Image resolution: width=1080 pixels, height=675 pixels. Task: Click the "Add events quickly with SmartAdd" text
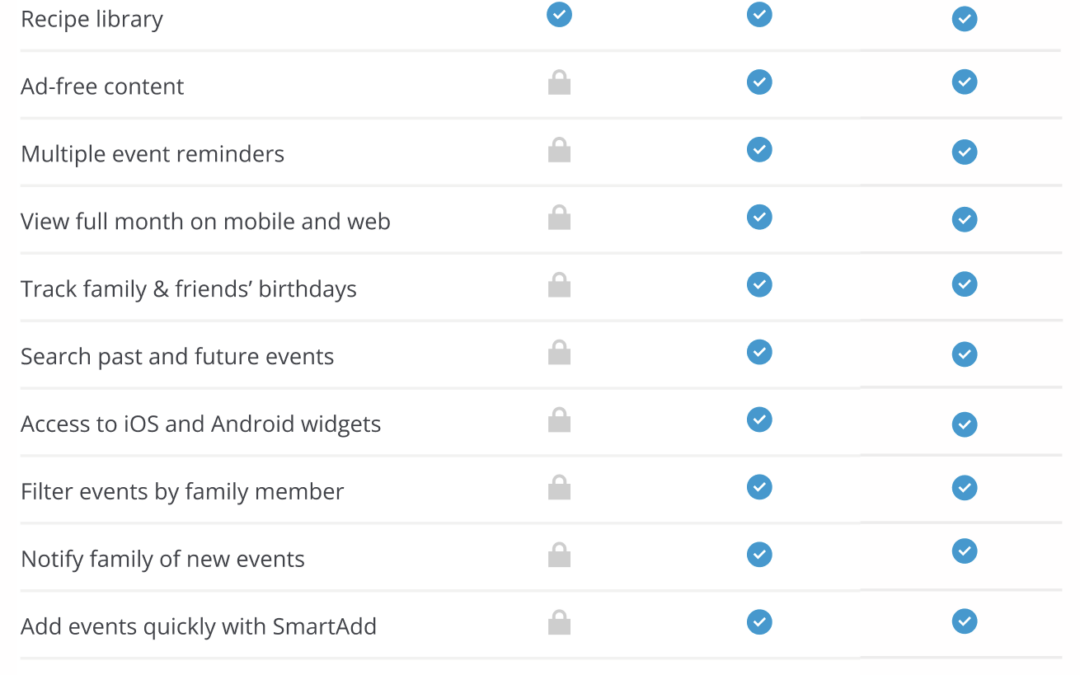[x=199, y=627]
